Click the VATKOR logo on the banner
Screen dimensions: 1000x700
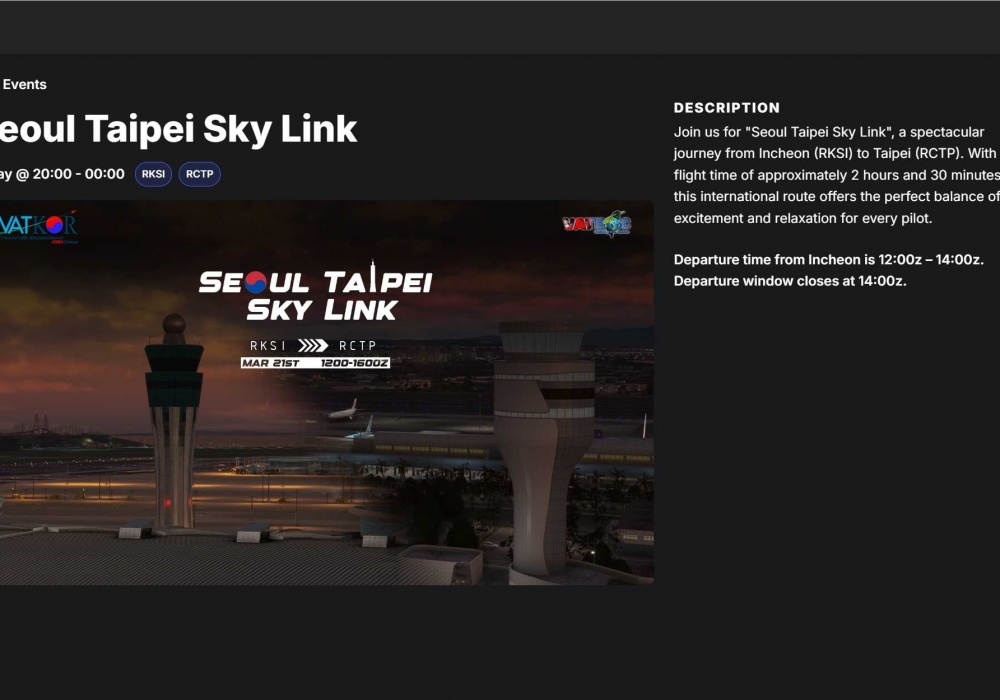38,226
